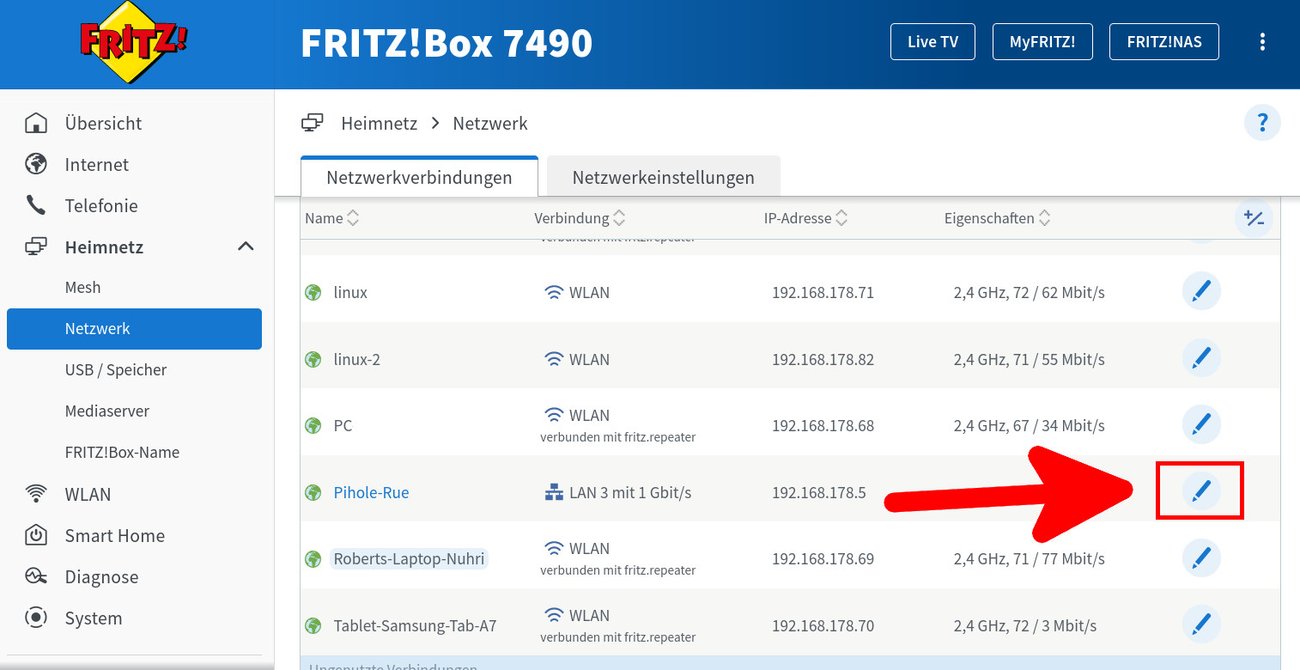Switch to the Netzwerkeinstellungen tab
The height and width of the screenshot is (670, 1300).
tap(663, 177)
